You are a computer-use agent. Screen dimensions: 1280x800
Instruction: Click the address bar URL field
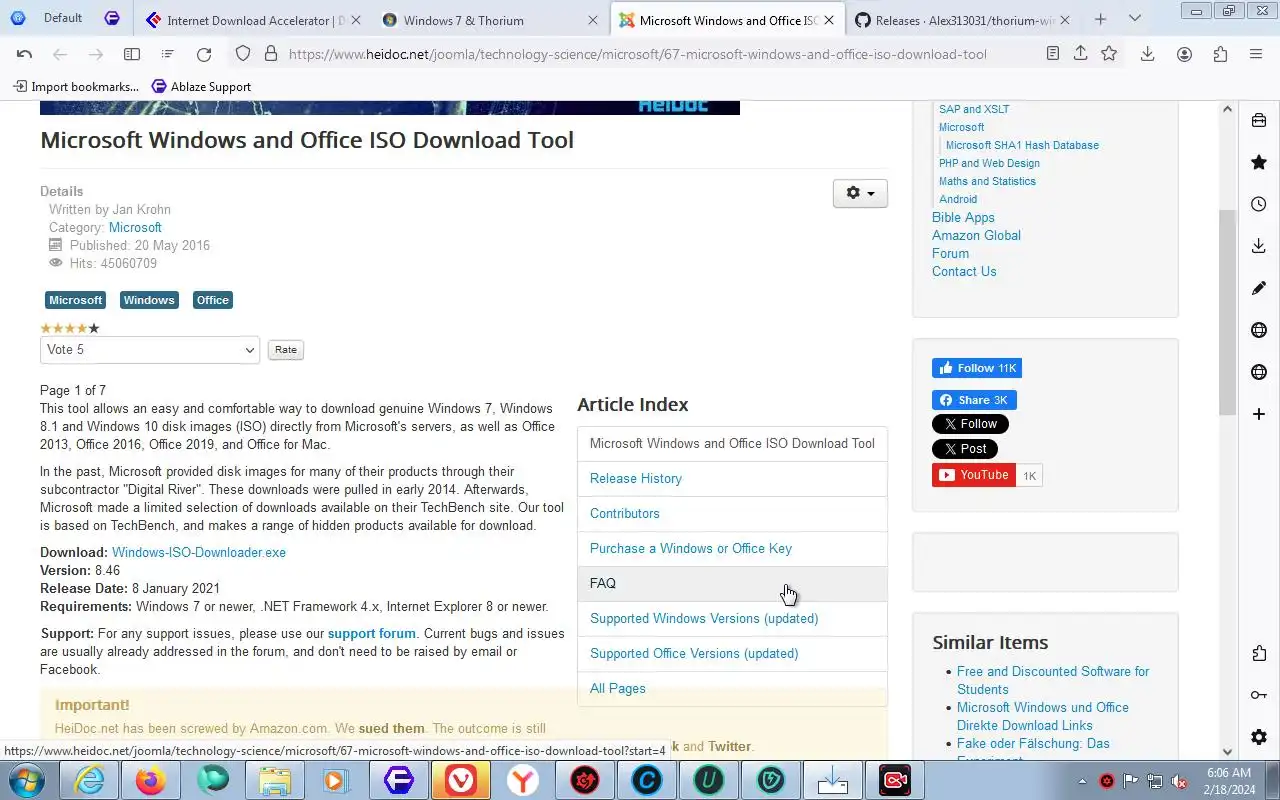[637, 54]
